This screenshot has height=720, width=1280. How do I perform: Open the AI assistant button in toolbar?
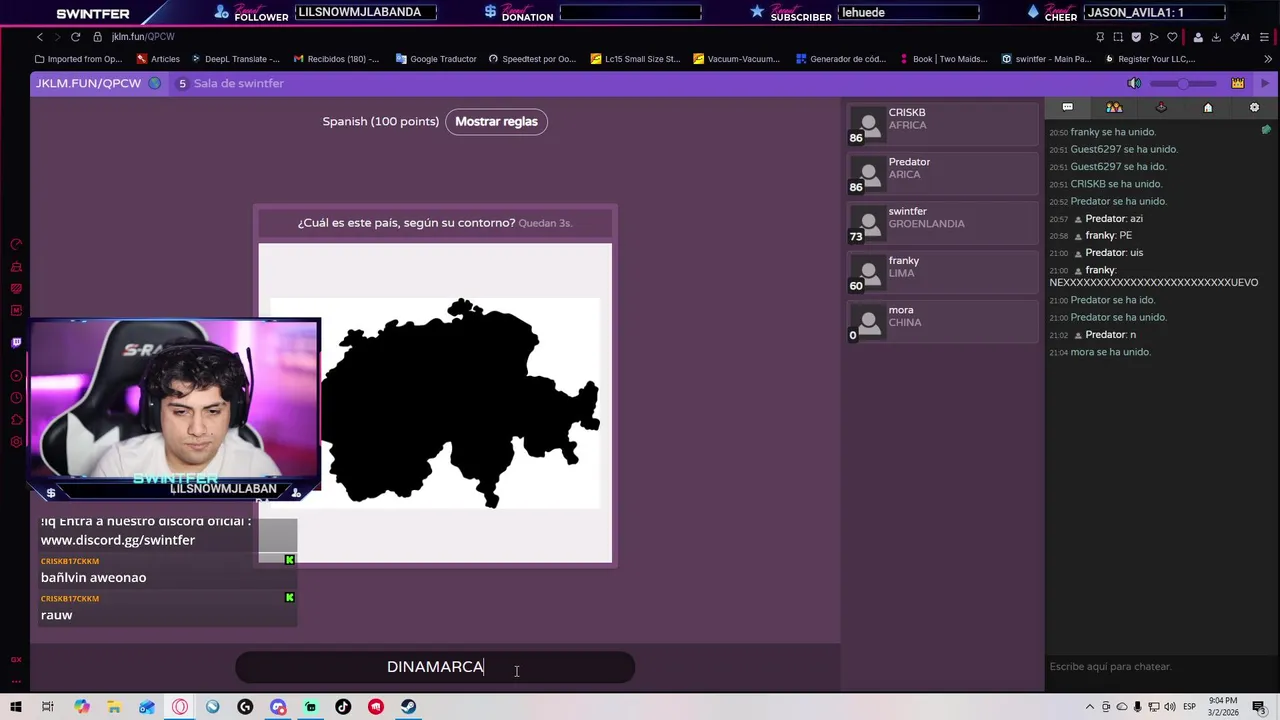tap(1240, 37)
